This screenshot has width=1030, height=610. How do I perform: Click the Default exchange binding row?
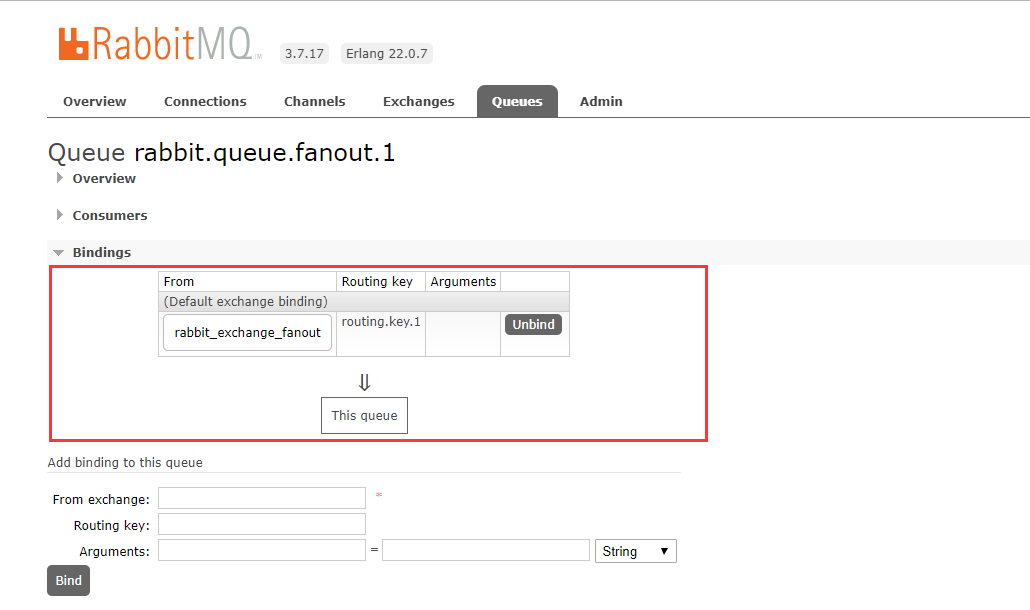point(364,301)
